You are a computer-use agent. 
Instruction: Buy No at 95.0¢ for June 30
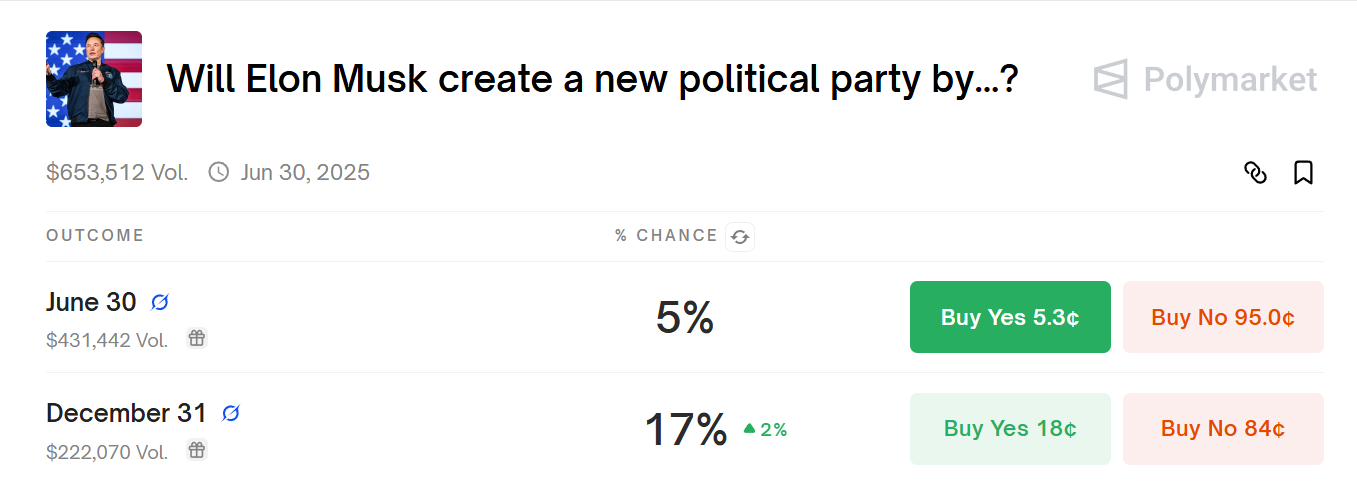click(x=1223, y=317)
